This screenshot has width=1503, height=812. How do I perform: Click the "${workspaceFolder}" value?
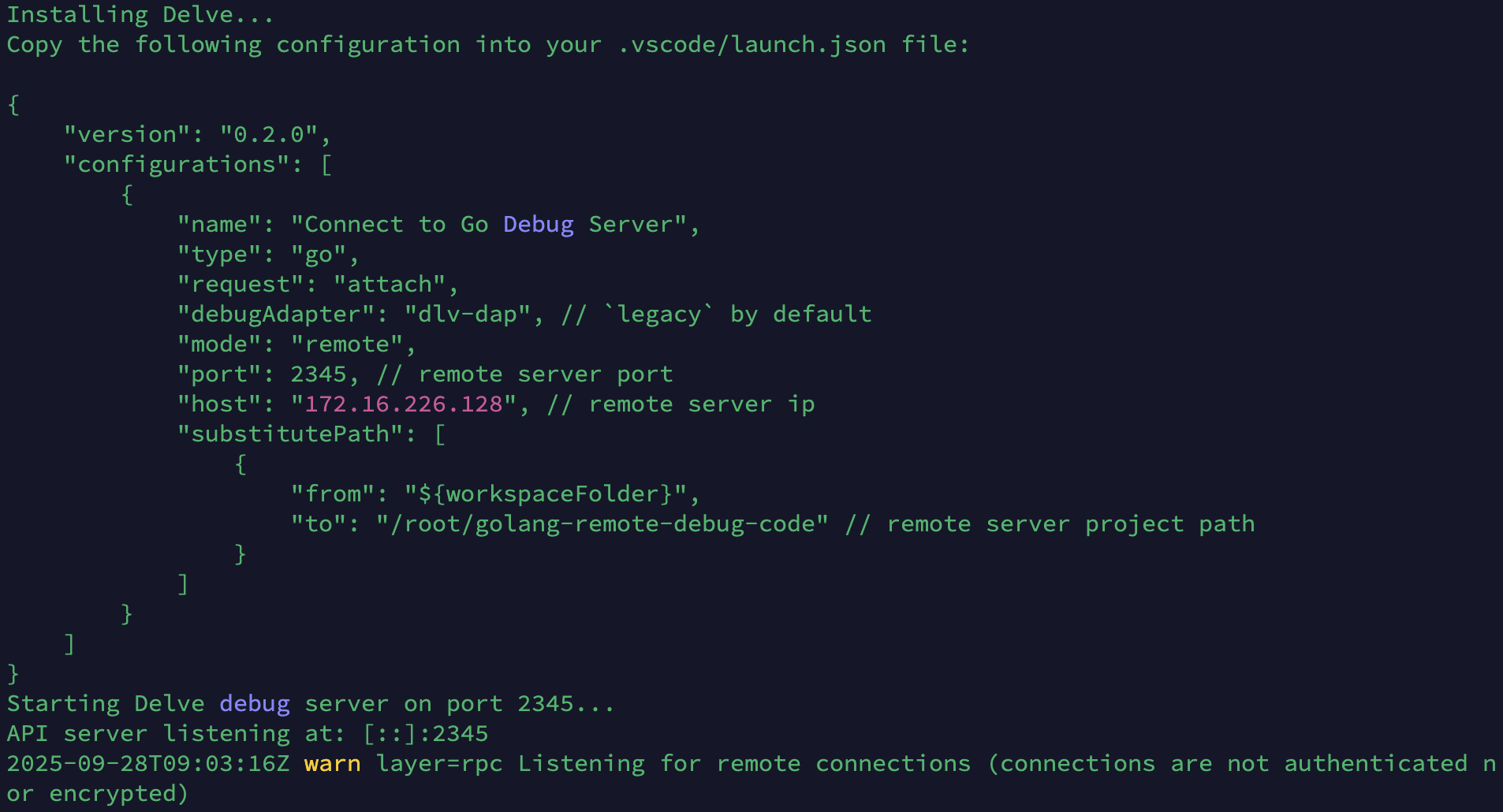[545, 494]
